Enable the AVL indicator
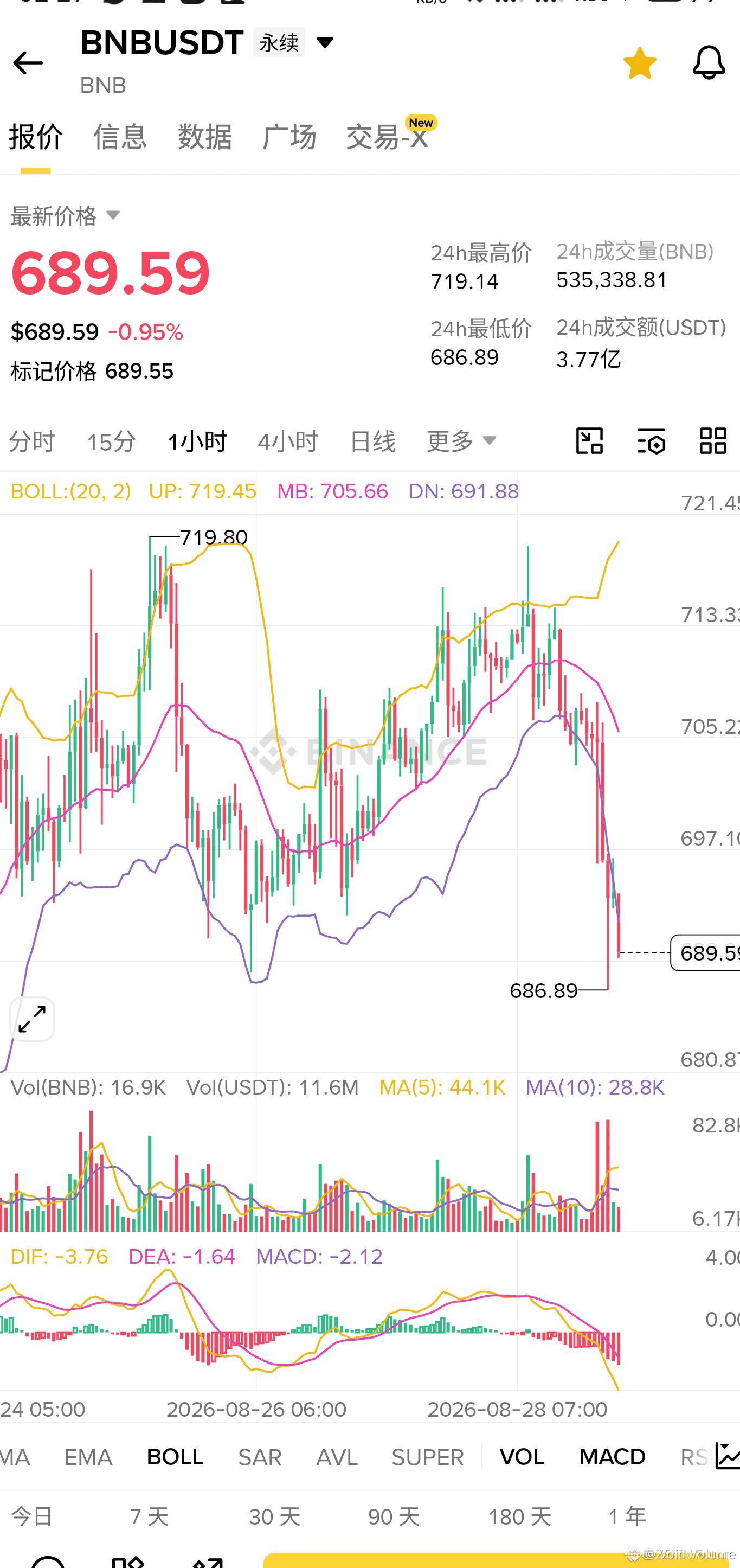 [337, 1457]
